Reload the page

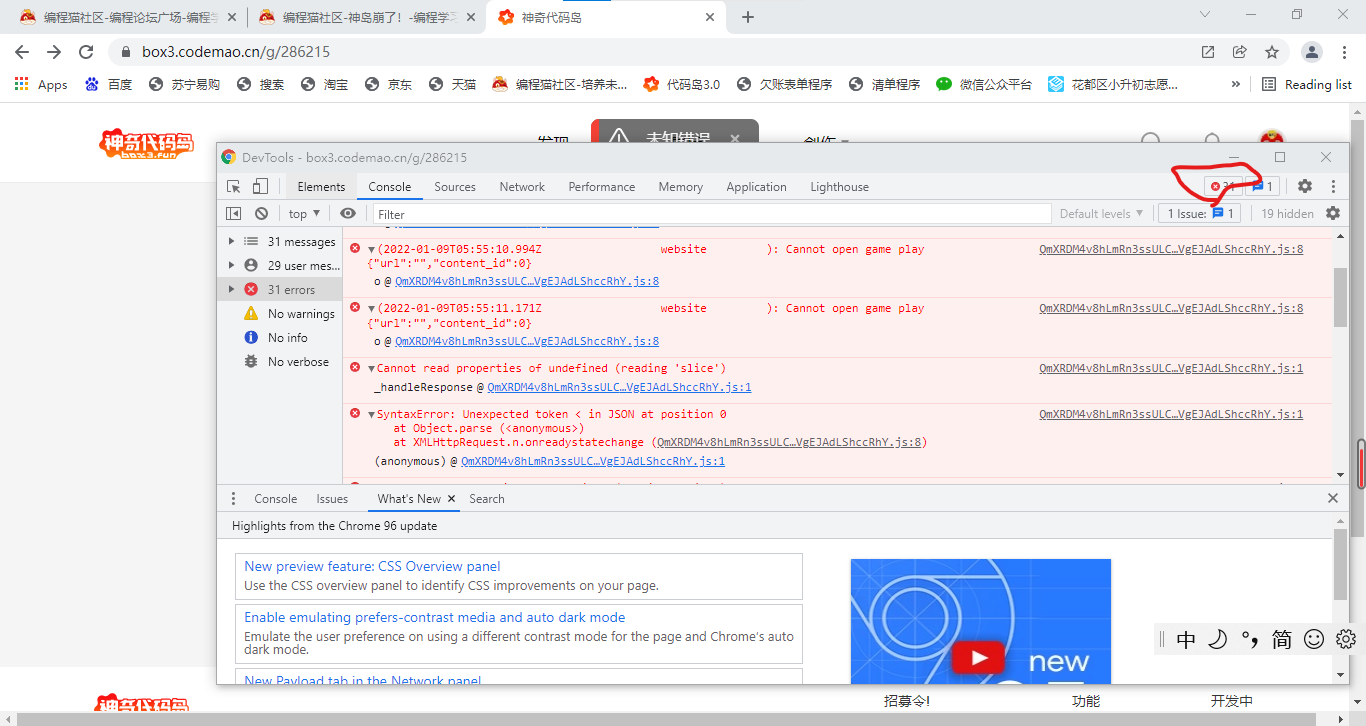click(86, 52)
